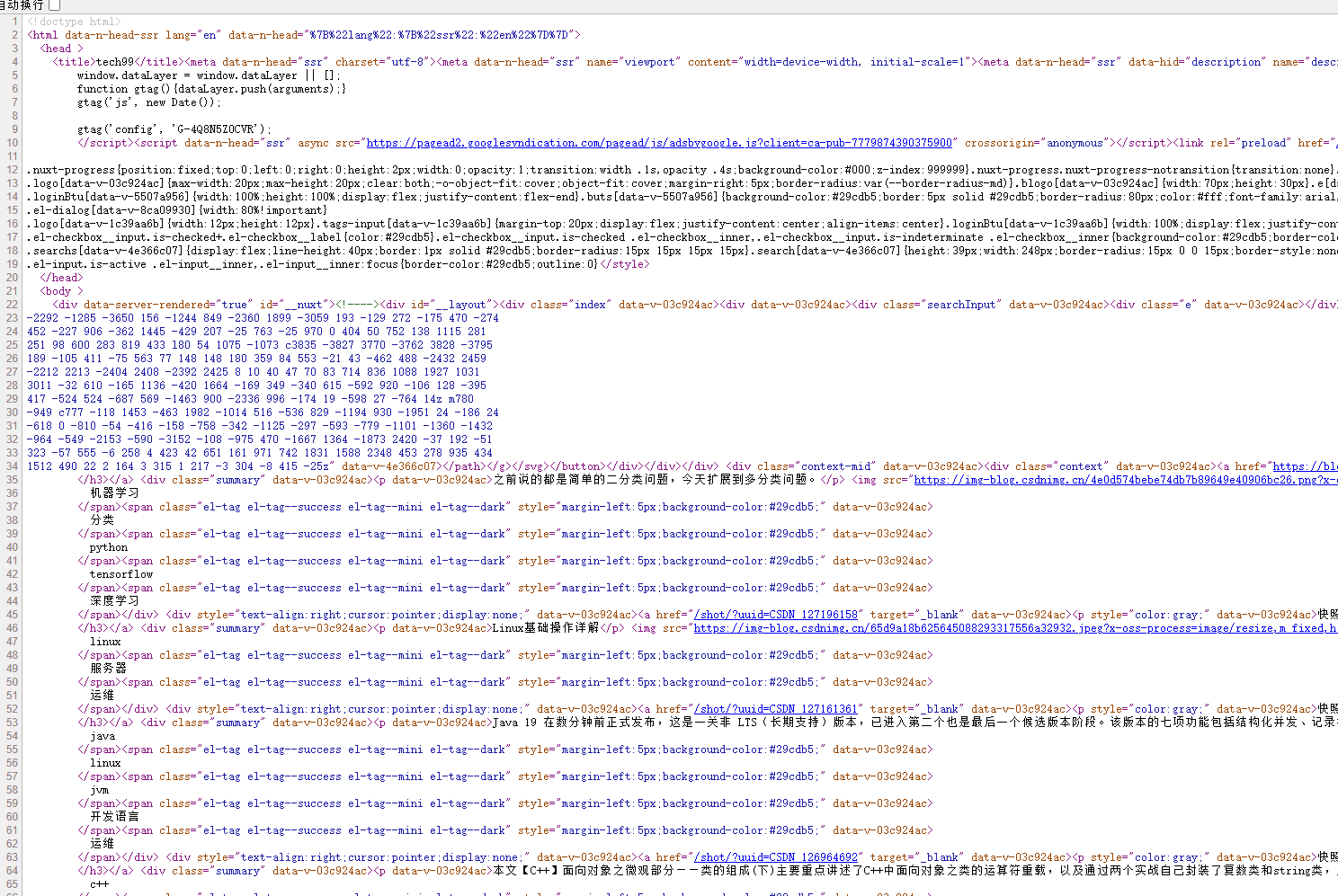Click the linux tag text on line 56

105,763
